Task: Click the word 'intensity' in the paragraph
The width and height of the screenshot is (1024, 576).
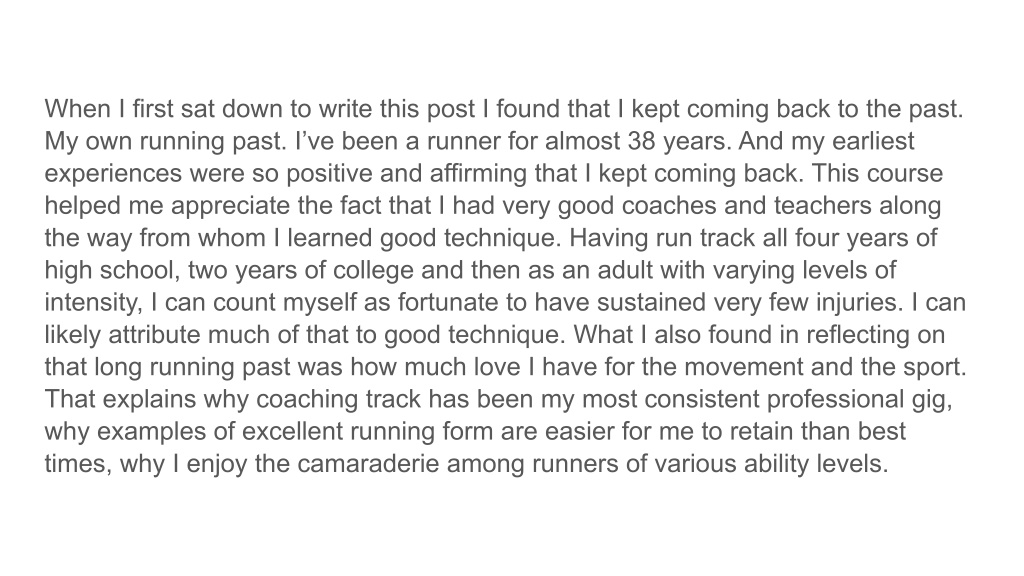Action: pos(93,302)
